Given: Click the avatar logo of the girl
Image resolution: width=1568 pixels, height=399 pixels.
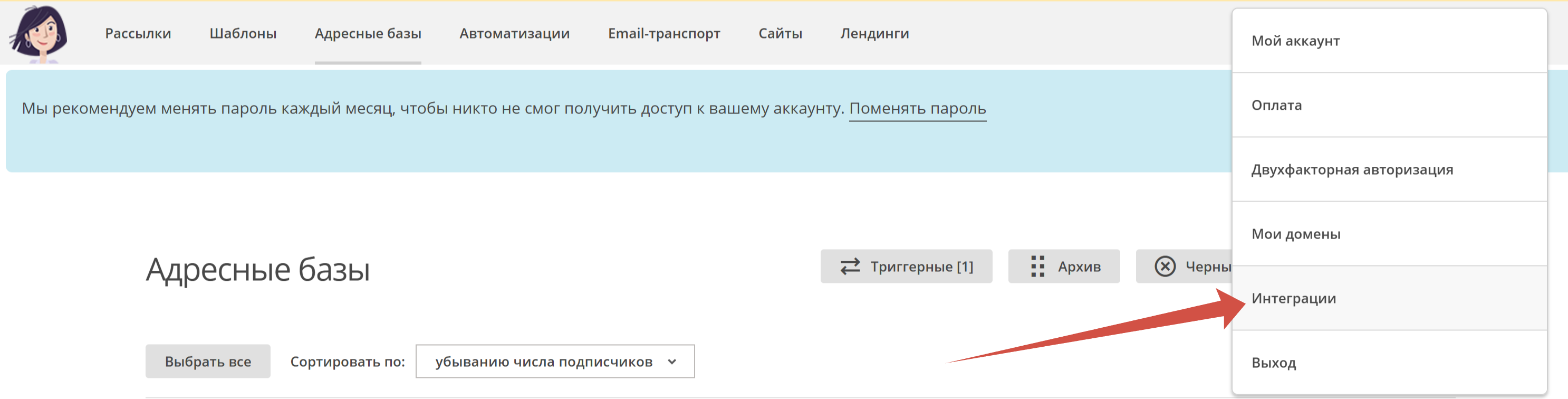Looking at the screenshot, I should tap(40, 33).
